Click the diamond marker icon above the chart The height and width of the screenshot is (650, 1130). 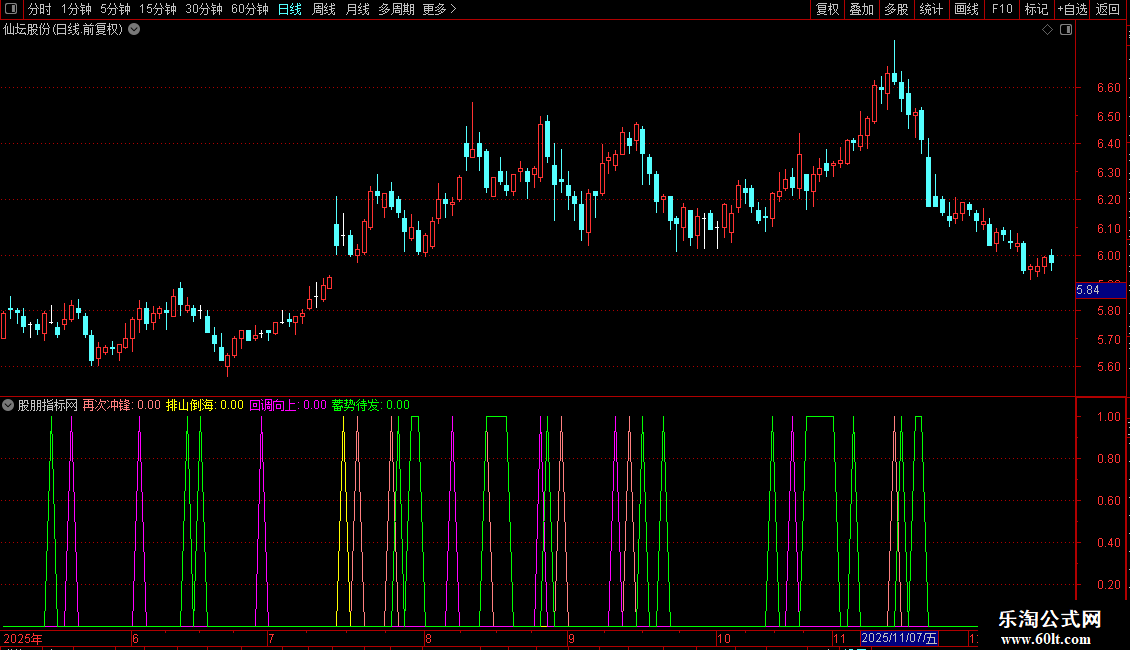tap(1047, 30)
